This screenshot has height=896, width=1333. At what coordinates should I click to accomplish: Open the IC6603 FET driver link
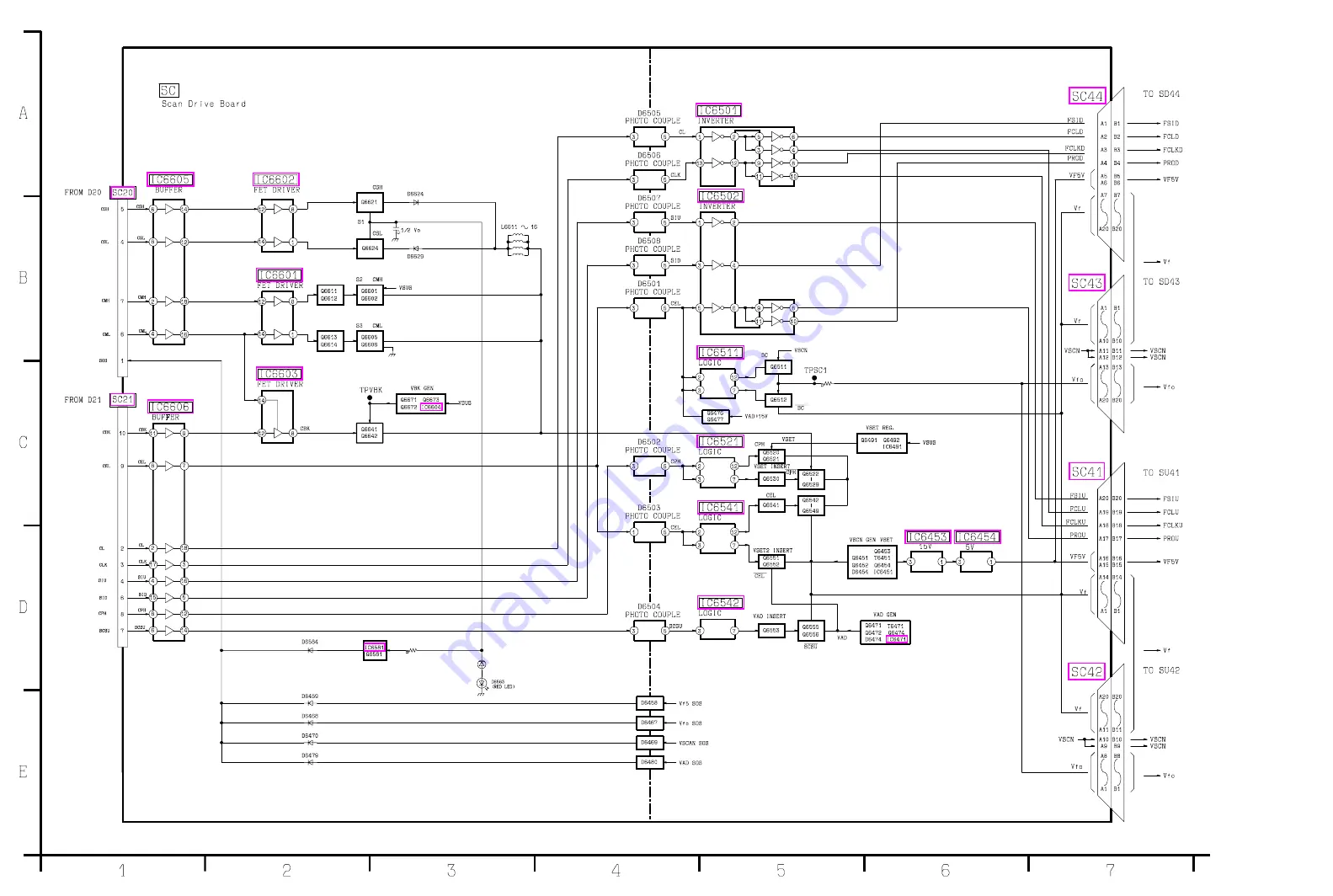(280, 374)
